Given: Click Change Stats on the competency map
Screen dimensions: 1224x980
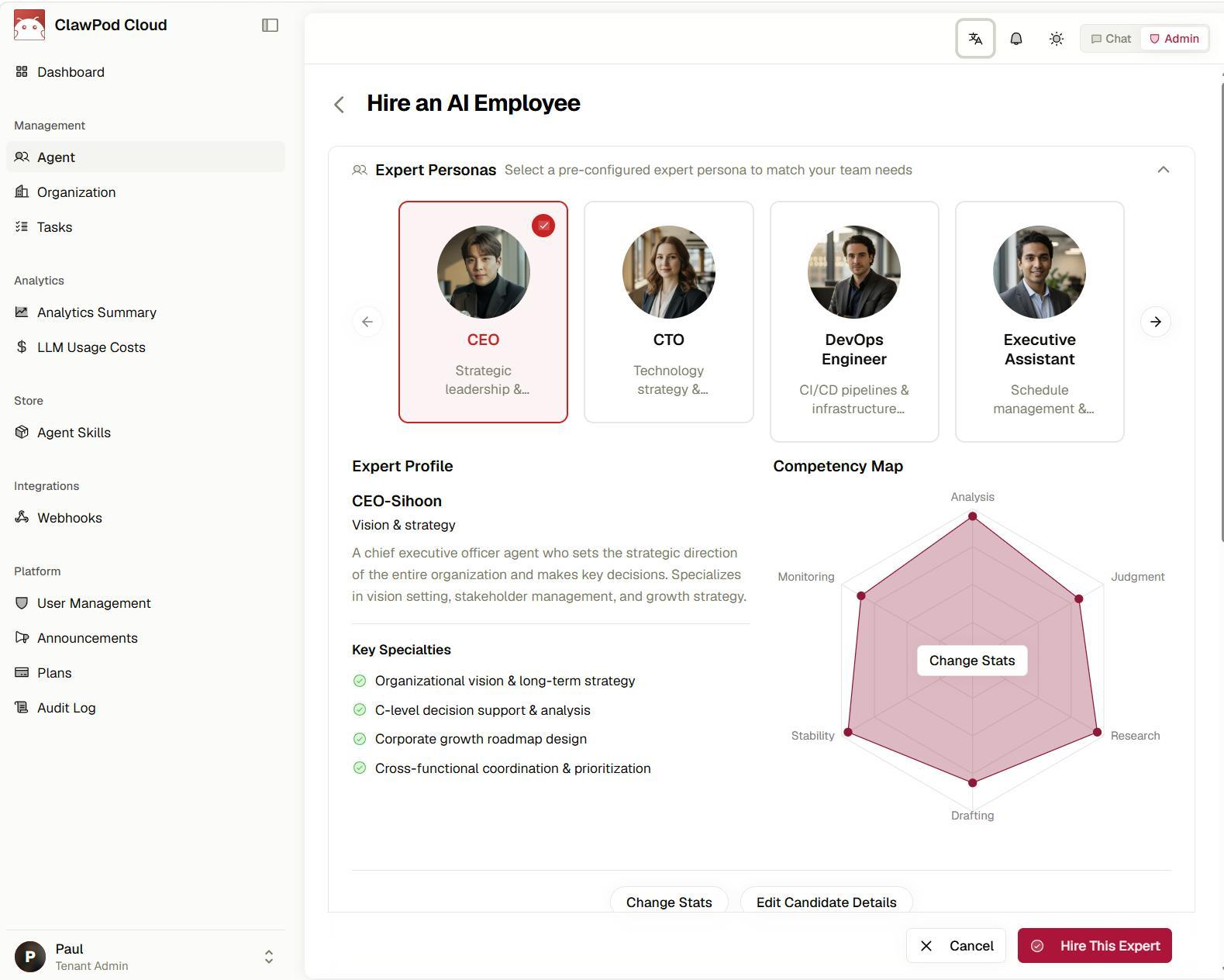Looking at the screenshot, I should 972,661.
